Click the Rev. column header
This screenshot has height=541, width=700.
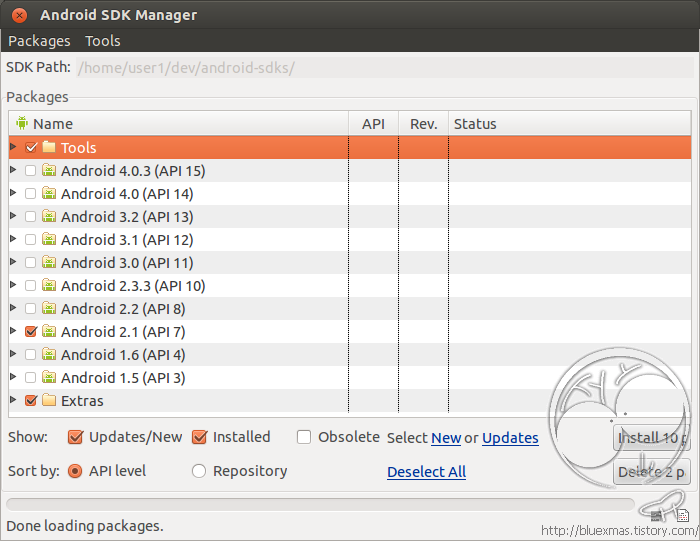pyautogui.click(x=423, y=124)
